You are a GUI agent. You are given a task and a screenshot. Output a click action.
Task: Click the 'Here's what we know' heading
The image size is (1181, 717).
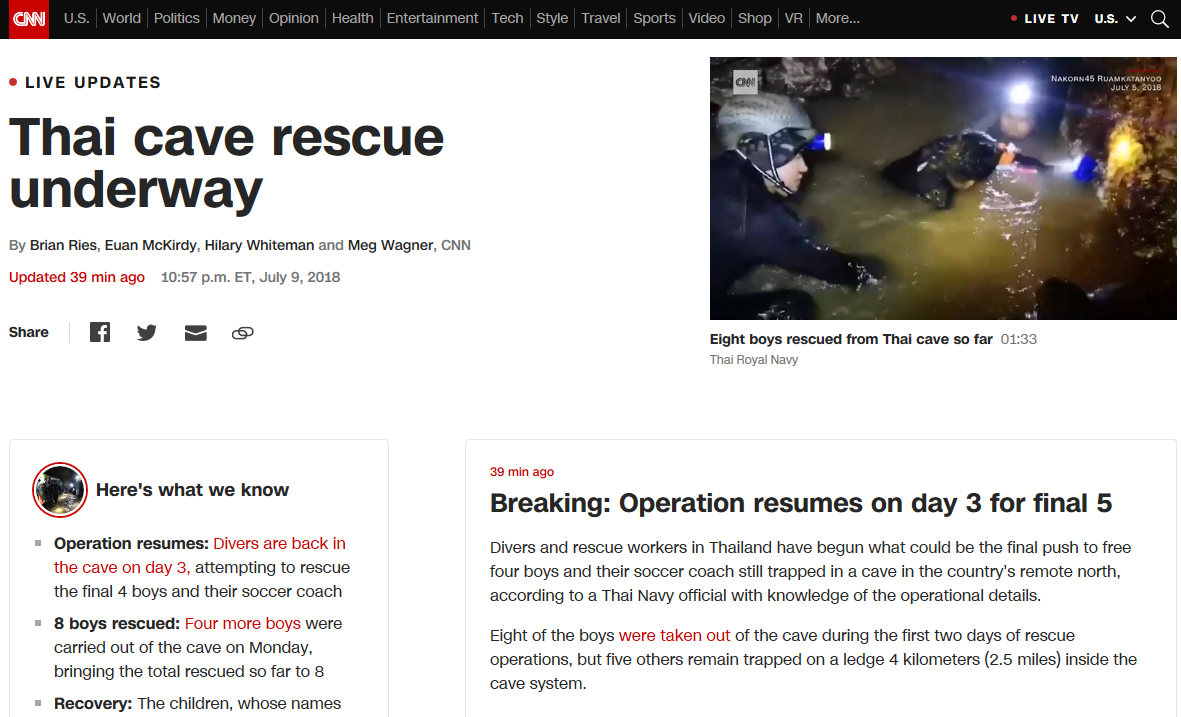pyautogui.click(x=192, y=490)
